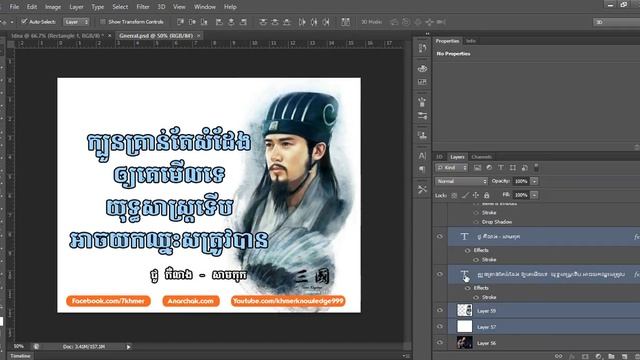Click the Lock Position icon
This screenshot has height=360, width=640.
[x=476, y=196]
